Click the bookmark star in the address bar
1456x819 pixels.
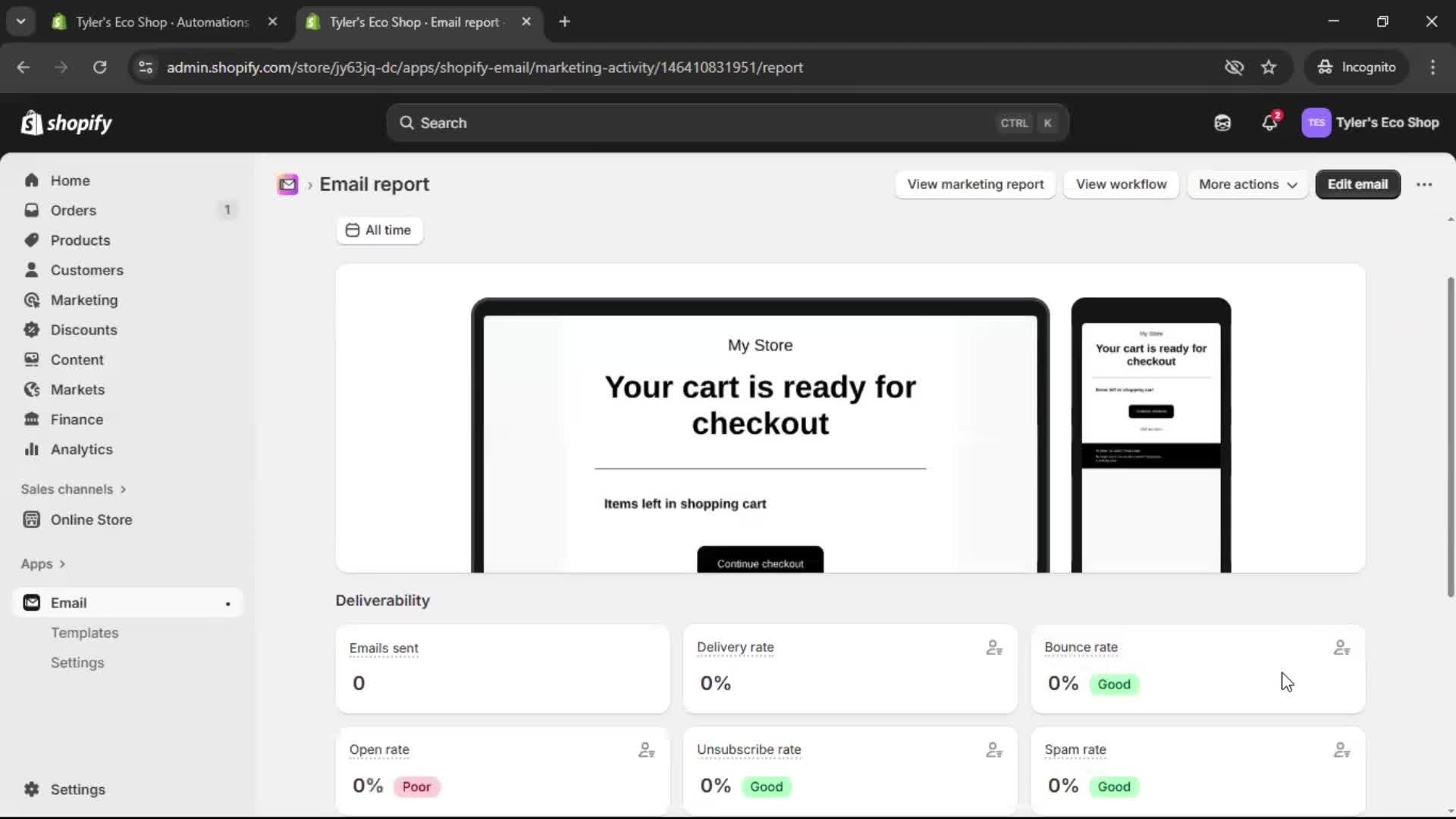point(1269,67)
